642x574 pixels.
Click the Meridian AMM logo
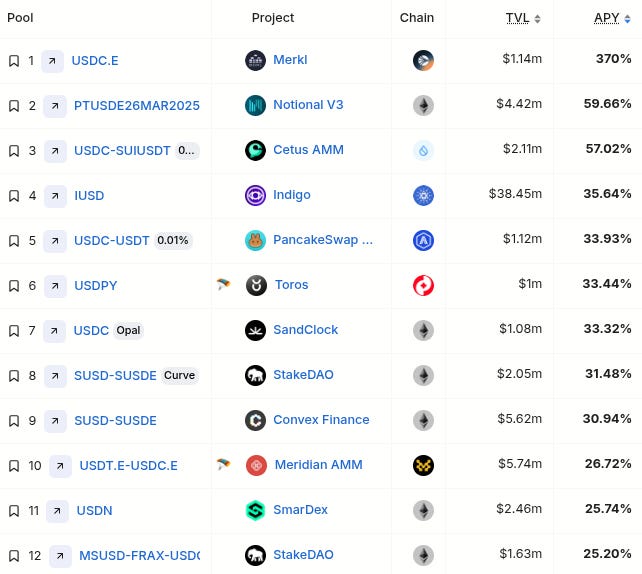(x=256, y=466)
